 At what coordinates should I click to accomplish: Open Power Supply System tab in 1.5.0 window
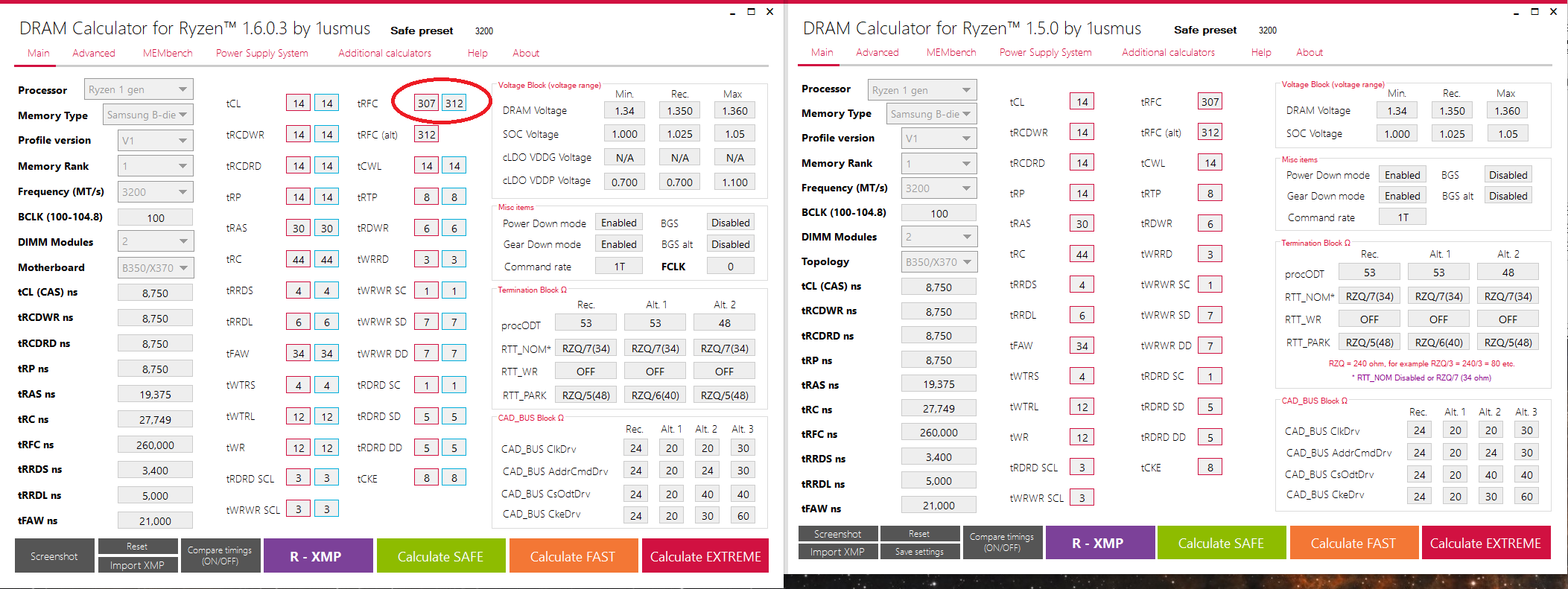click(1045, 52)
